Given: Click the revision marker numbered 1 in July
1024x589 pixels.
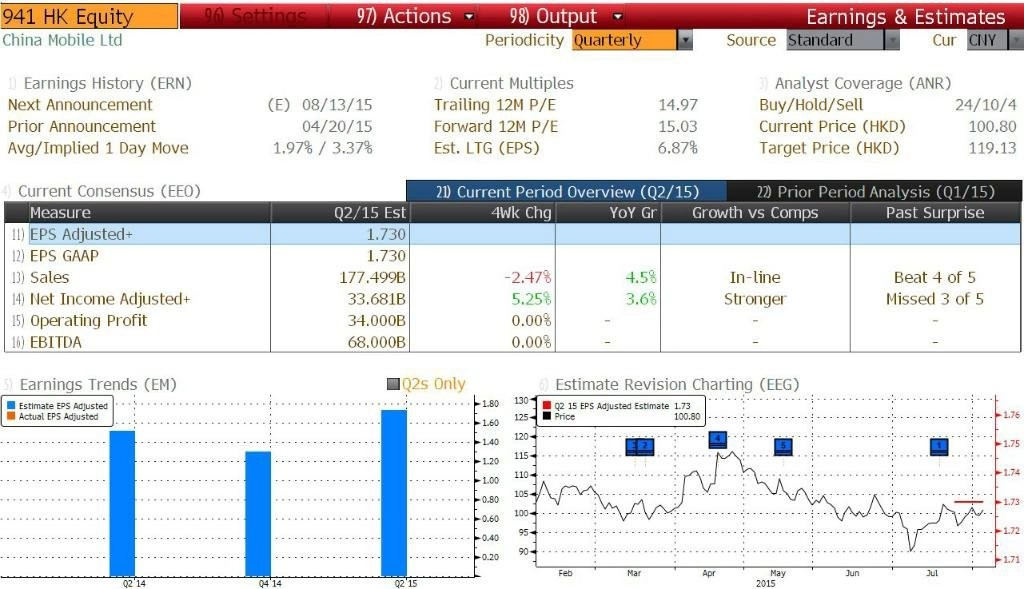Looking at the screenshot, I should point(939,447).
